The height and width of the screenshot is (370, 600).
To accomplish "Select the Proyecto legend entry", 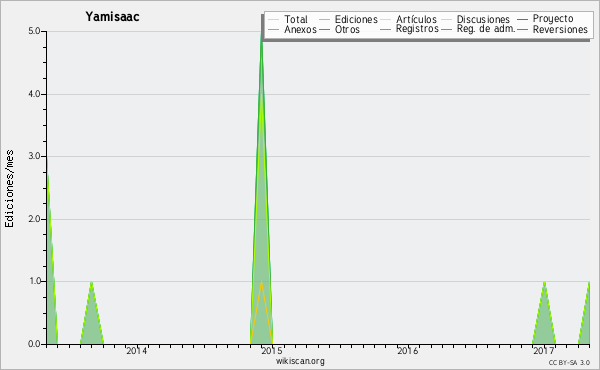I will click(553, 19).
